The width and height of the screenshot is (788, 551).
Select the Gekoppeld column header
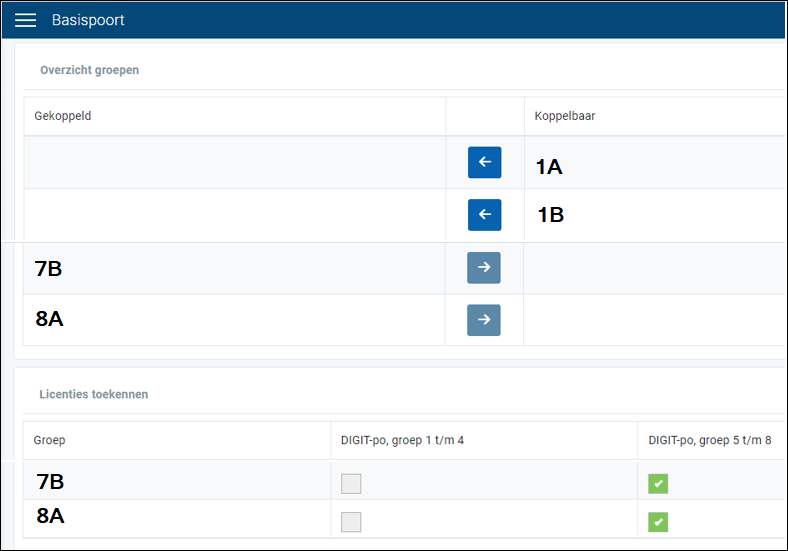(x=63, y=116)
